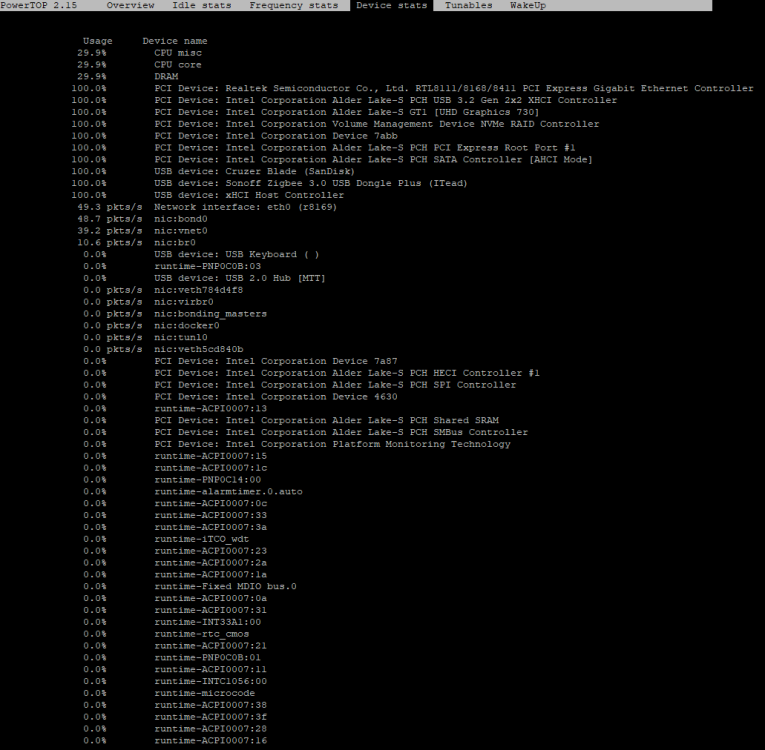Select the Intel Device 7a87 row
The height and width of the screenshot is (750, 765).
click(240, 362)
